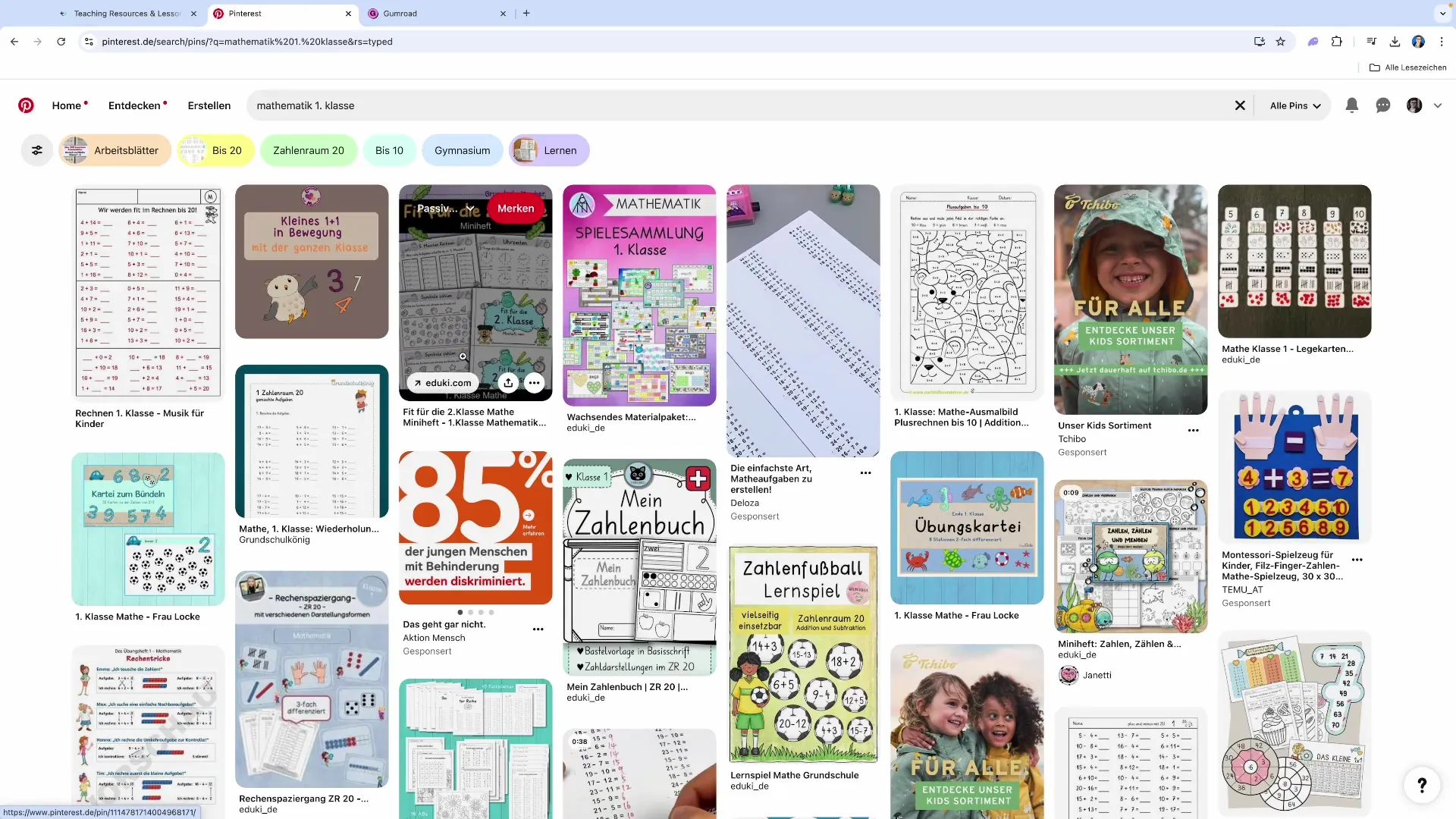
Task: Expand the Alle Pins dropdown
Action: click(1295, 105)
